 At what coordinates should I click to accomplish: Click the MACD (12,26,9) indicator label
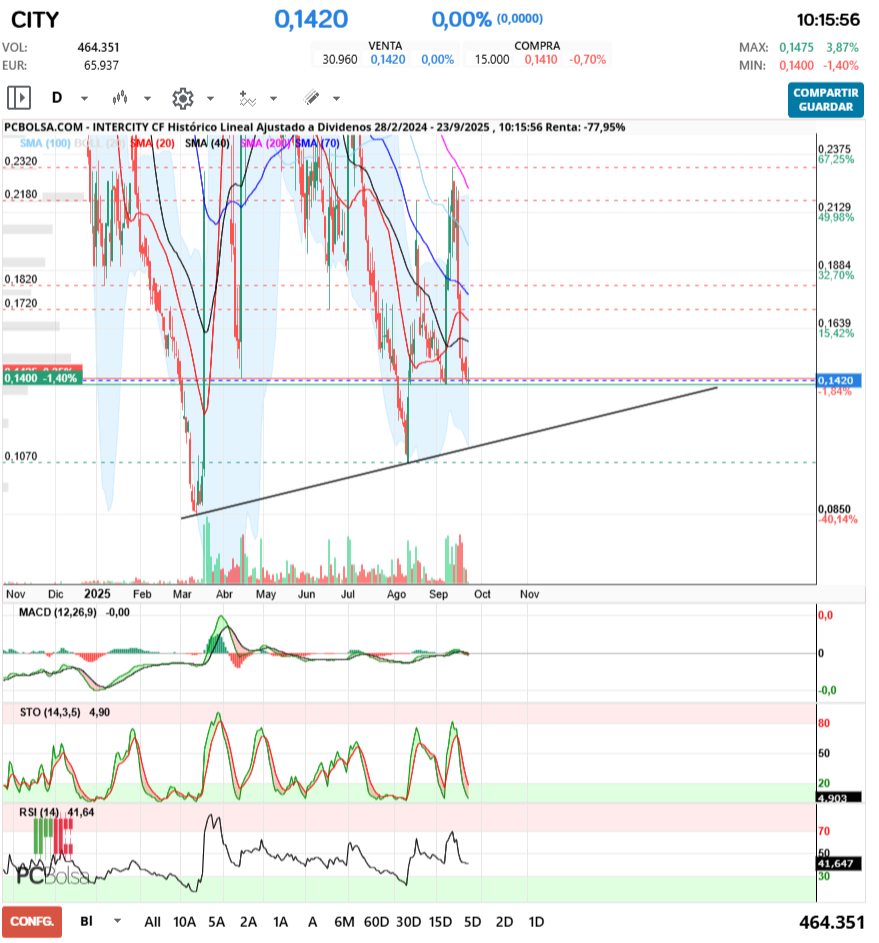[58, 612]
